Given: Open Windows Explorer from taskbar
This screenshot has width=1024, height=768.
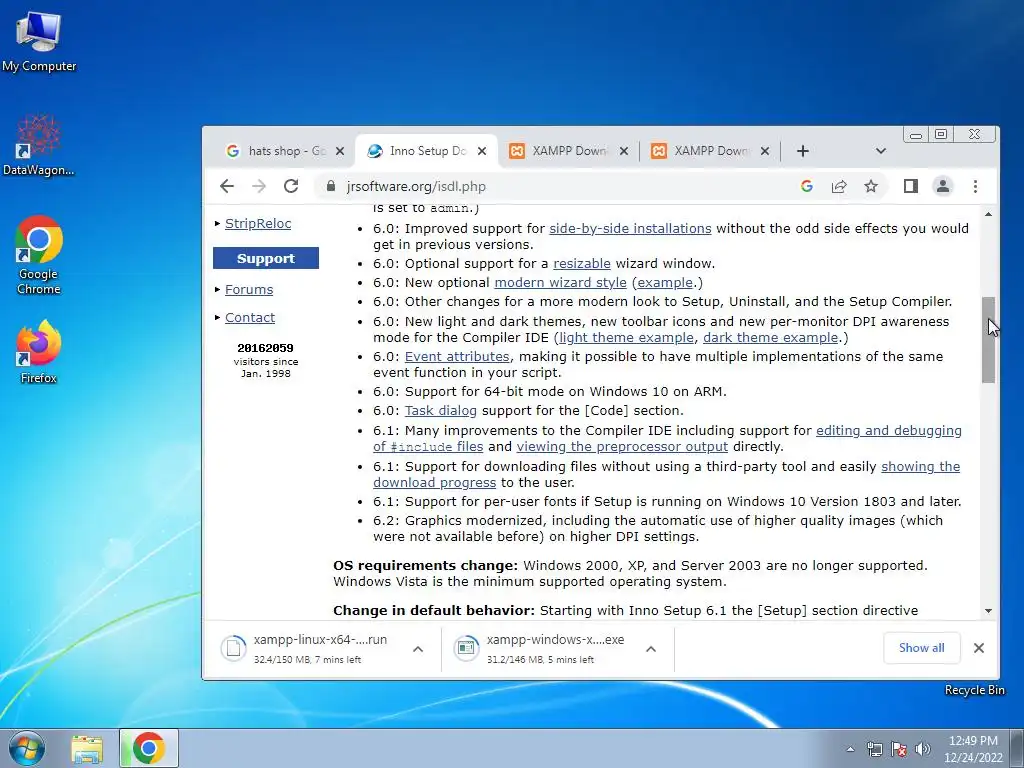Looking at the screenshot, I should pos(87,749).
